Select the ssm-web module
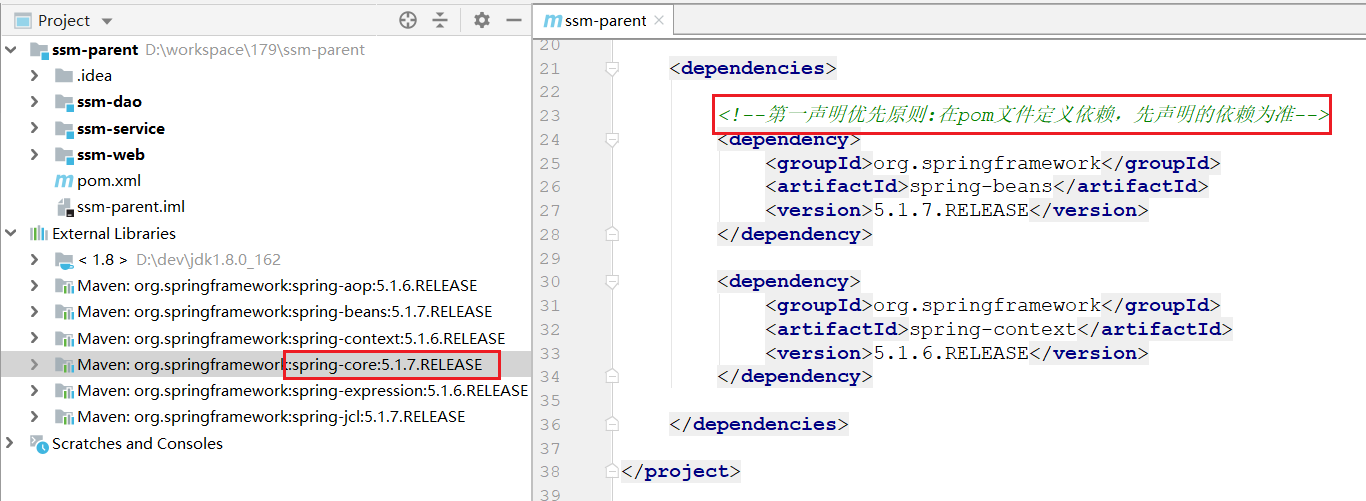This screenshot has height=501, width=1366. coord(110,155)
